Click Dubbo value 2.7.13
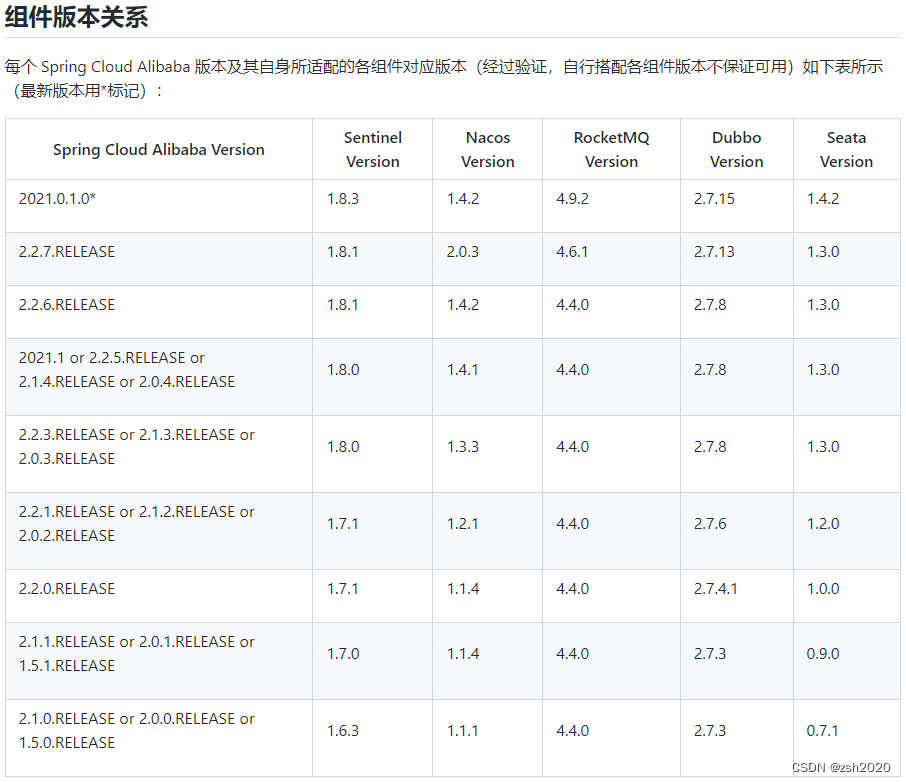 [714, 252]
